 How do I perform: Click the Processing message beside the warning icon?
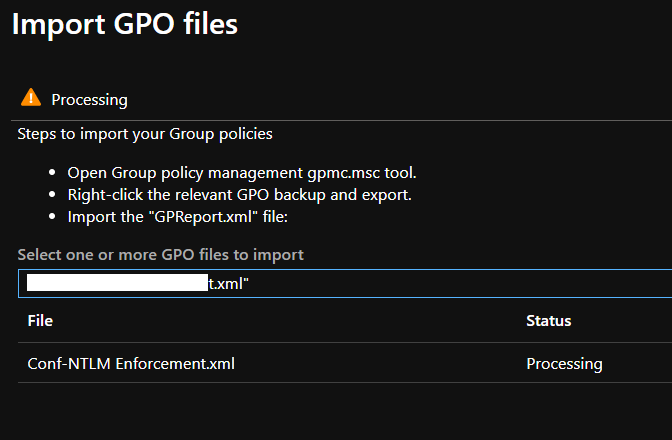[x=89, y=99]
